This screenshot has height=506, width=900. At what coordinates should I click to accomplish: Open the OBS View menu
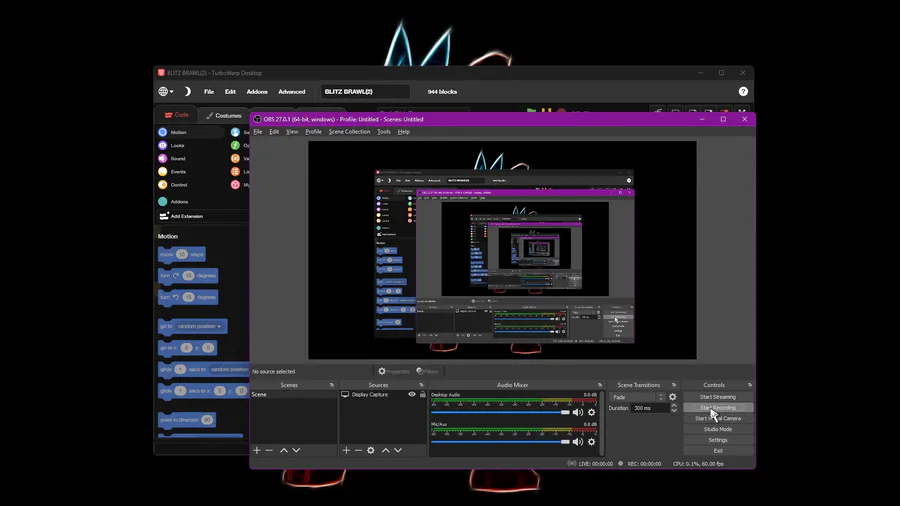tap(292, 132)
